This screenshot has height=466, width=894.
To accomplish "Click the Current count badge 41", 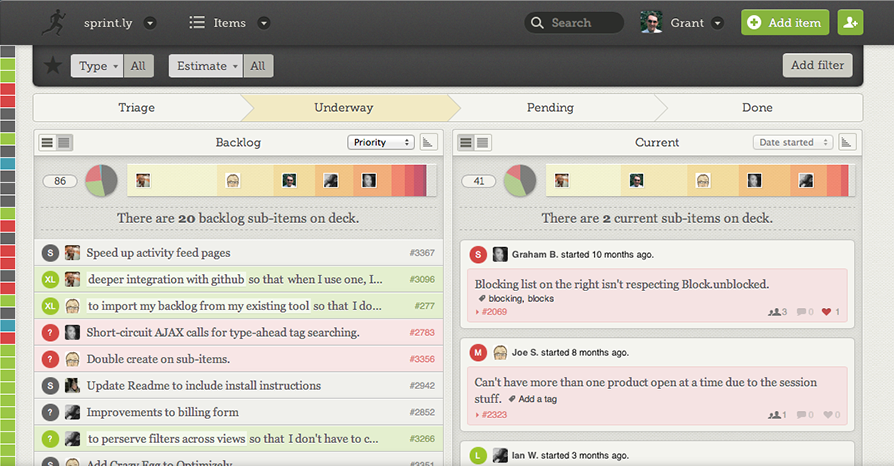I will tap(478, 181).
